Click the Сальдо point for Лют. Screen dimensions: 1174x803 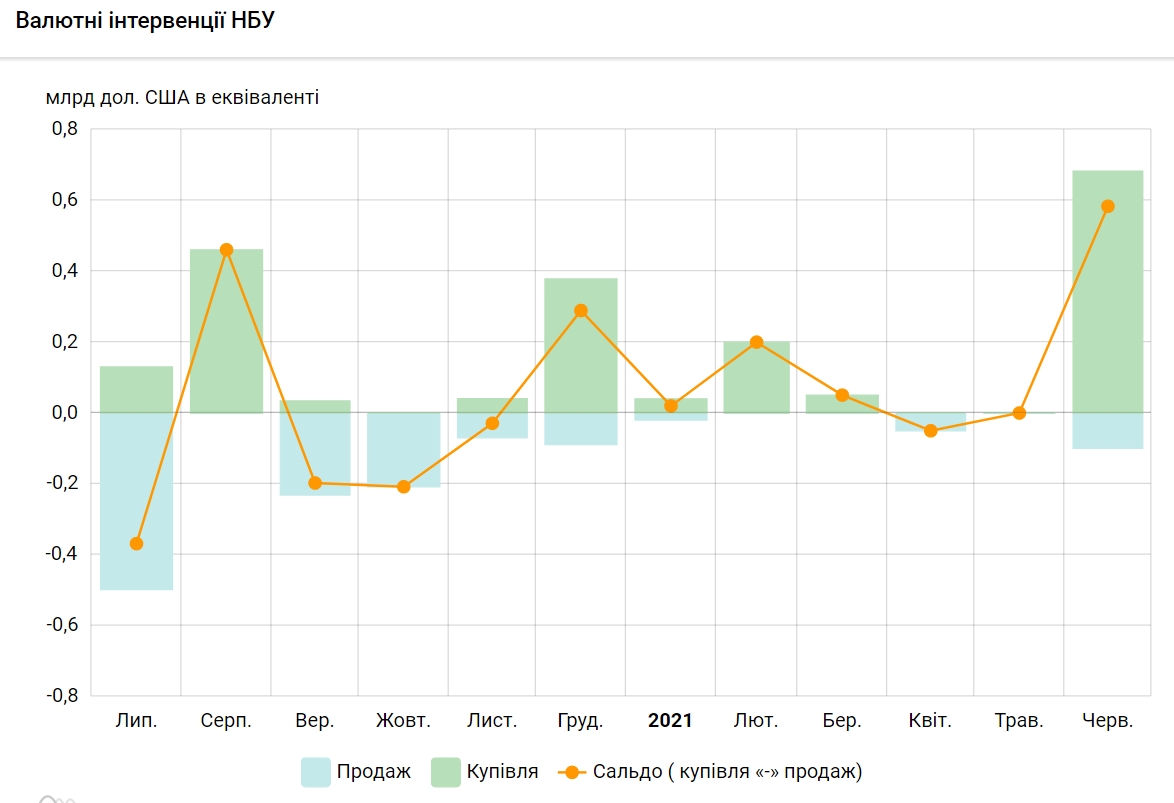(757, 342)
